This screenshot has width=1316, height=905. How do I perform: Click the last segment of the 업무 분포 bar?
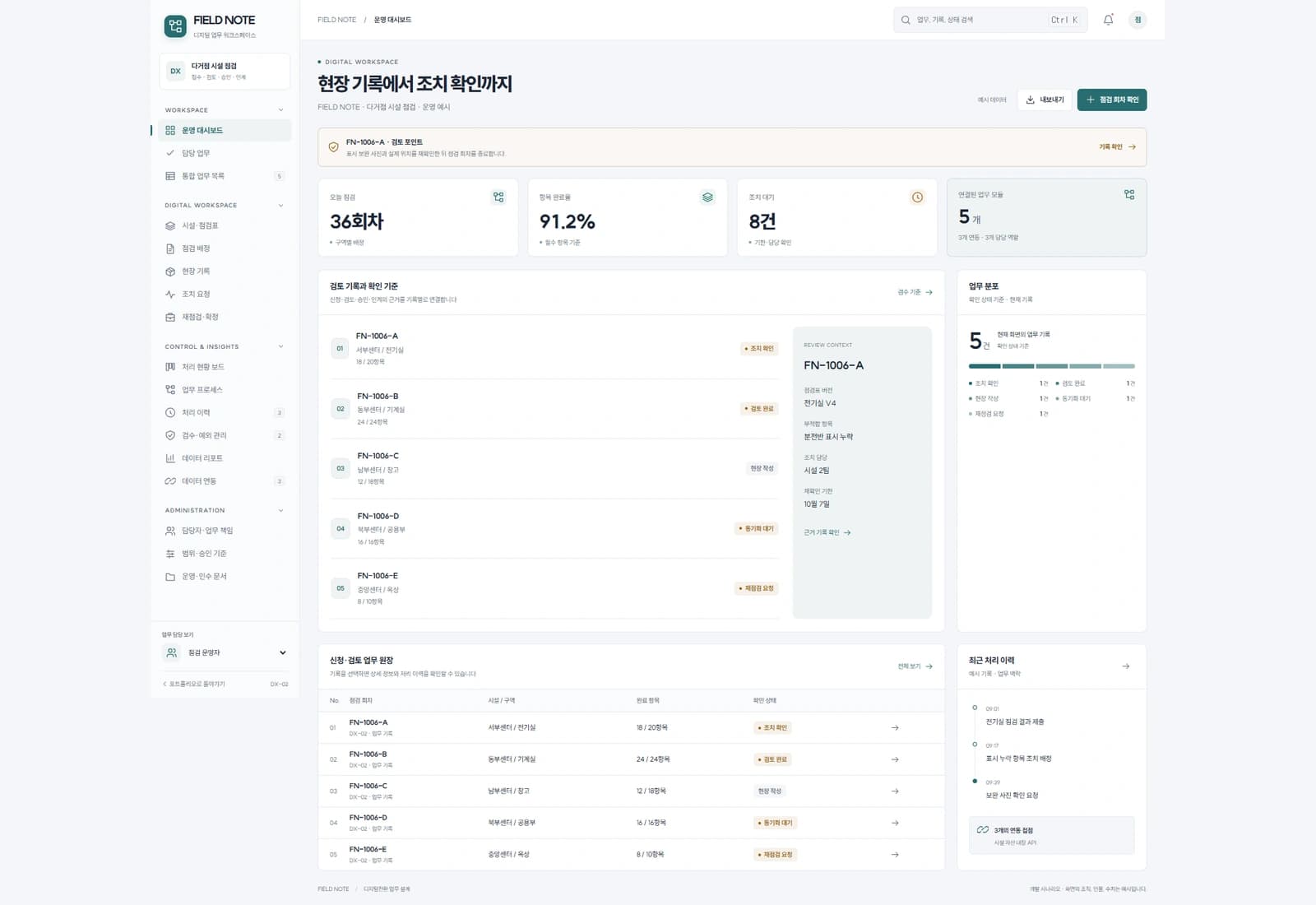pos(1119,366)
